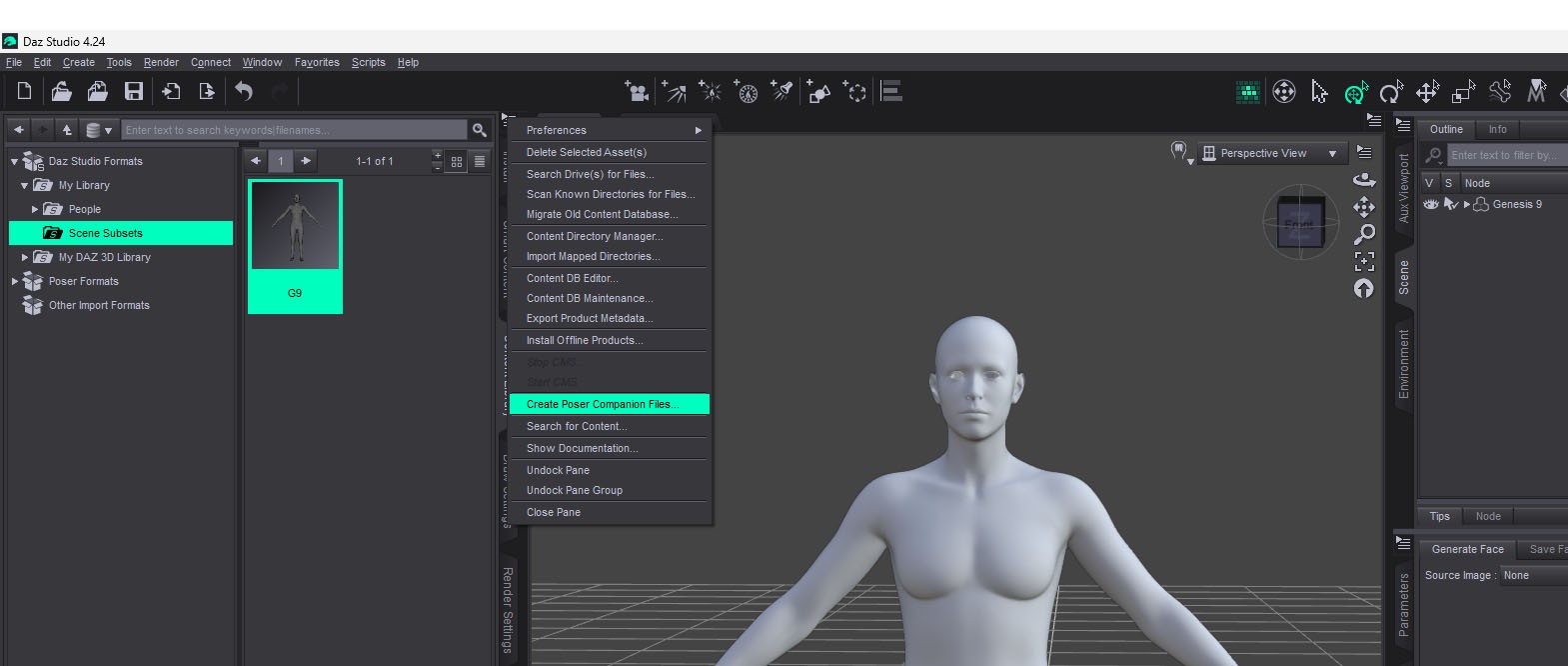
Task: Expand My DAZ 3D Library folder
Action: click(25, 257)
